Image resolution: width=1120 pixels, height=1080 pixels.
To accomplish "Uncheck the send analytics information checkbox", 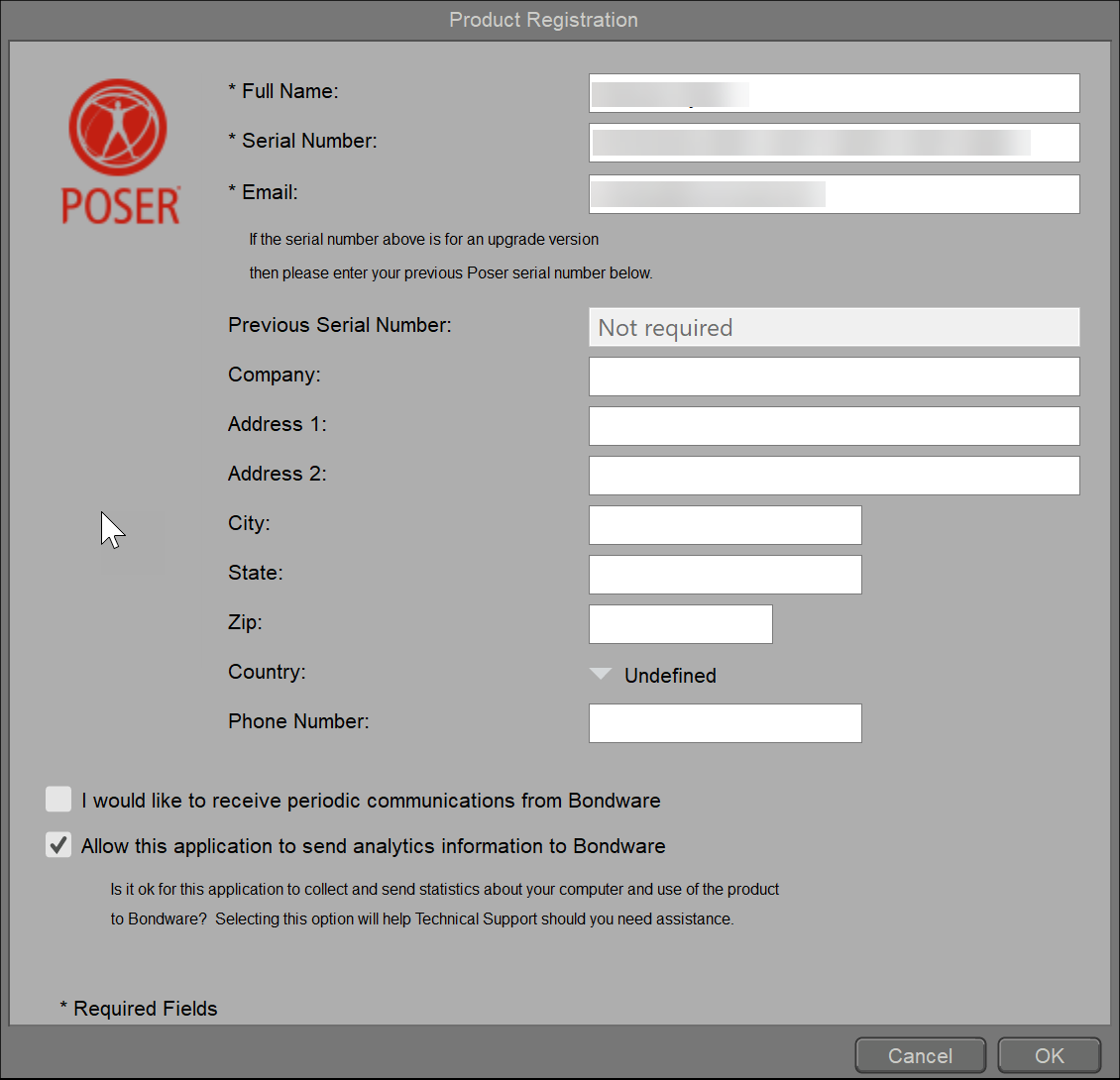I will tap(58, 845).
